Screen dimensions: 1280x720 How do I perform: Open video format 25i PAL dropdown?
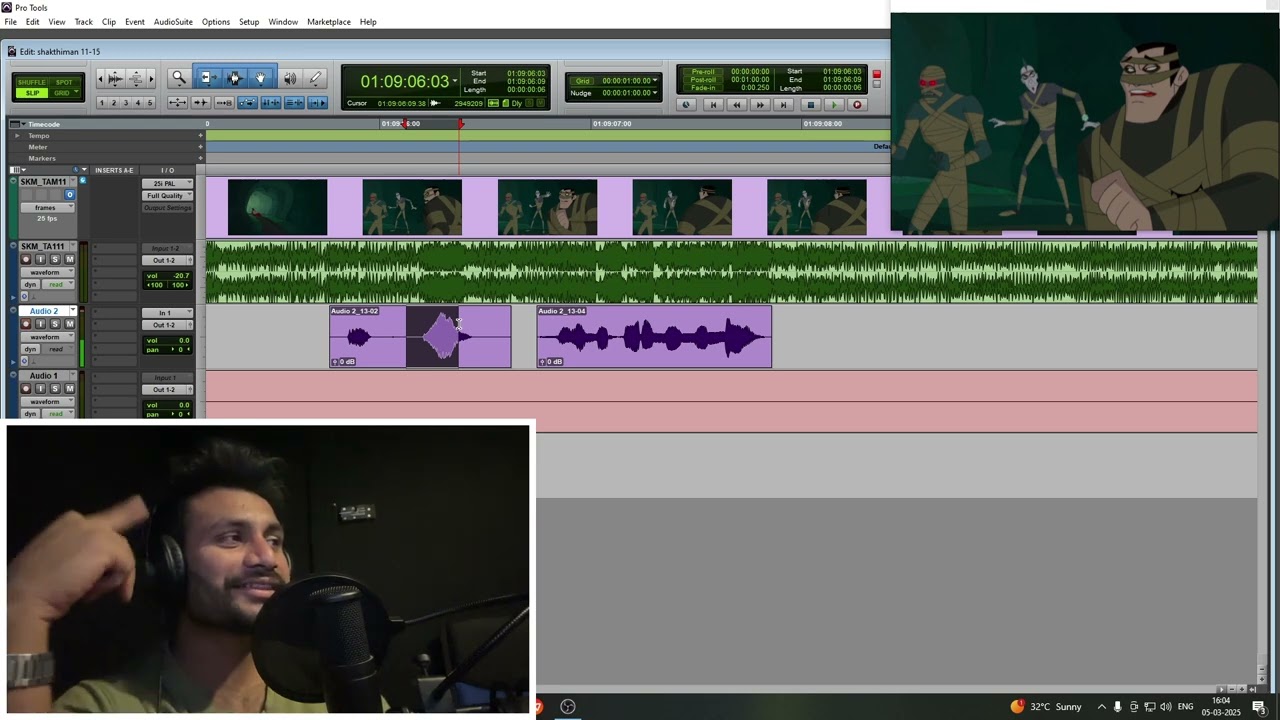tap(167, 184)
